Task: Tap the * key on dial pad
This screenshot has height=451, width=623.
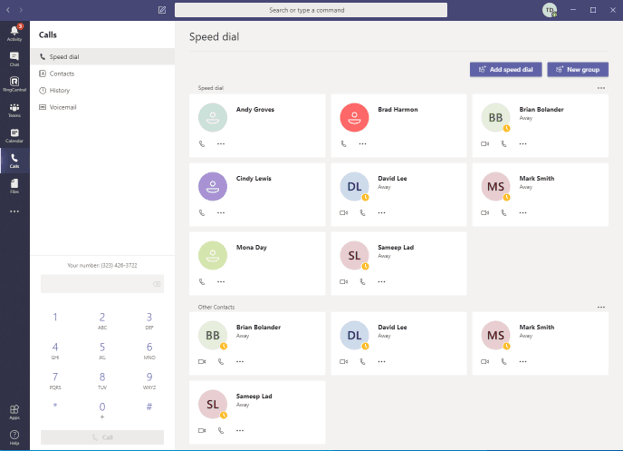Action: coord(55,406)
